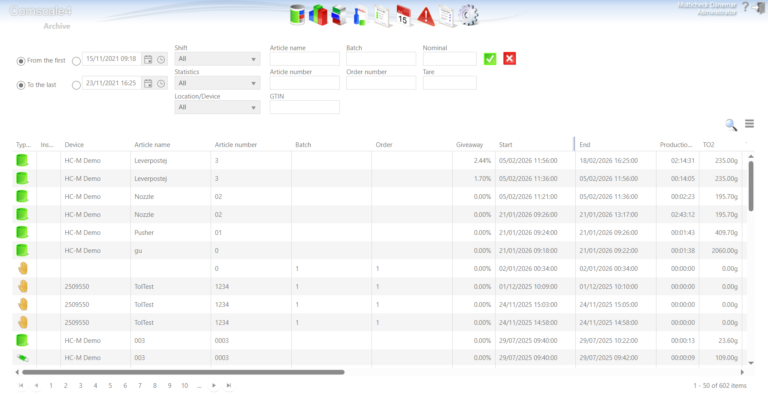Screen dimensions: 768x396
Task: Click the Batch filter input field
Action: click(x=381, y=59)
